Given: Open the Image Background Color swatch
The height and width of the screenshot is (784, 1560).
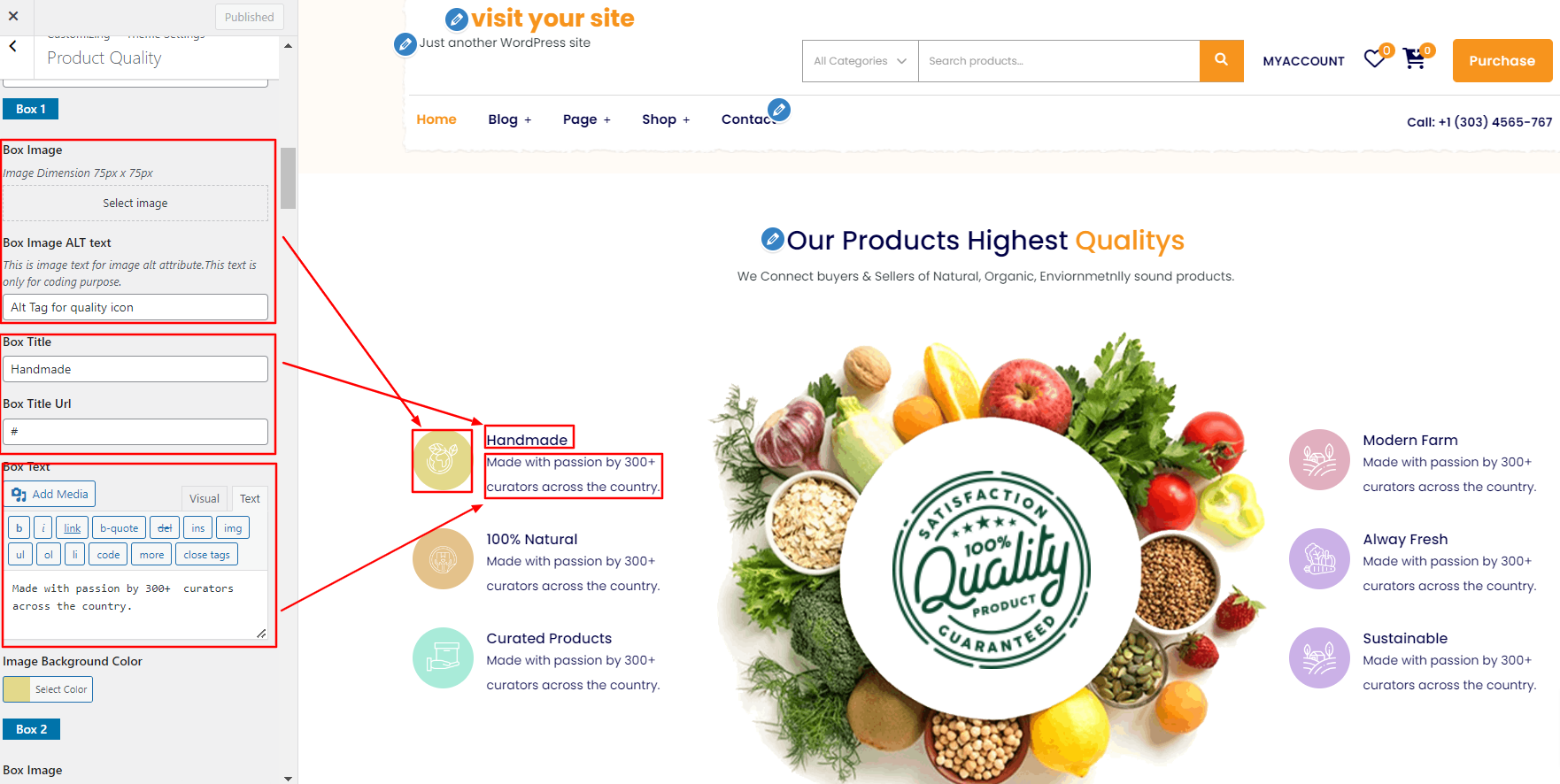Looking at the screenshot, I should (x=17, y=689).
